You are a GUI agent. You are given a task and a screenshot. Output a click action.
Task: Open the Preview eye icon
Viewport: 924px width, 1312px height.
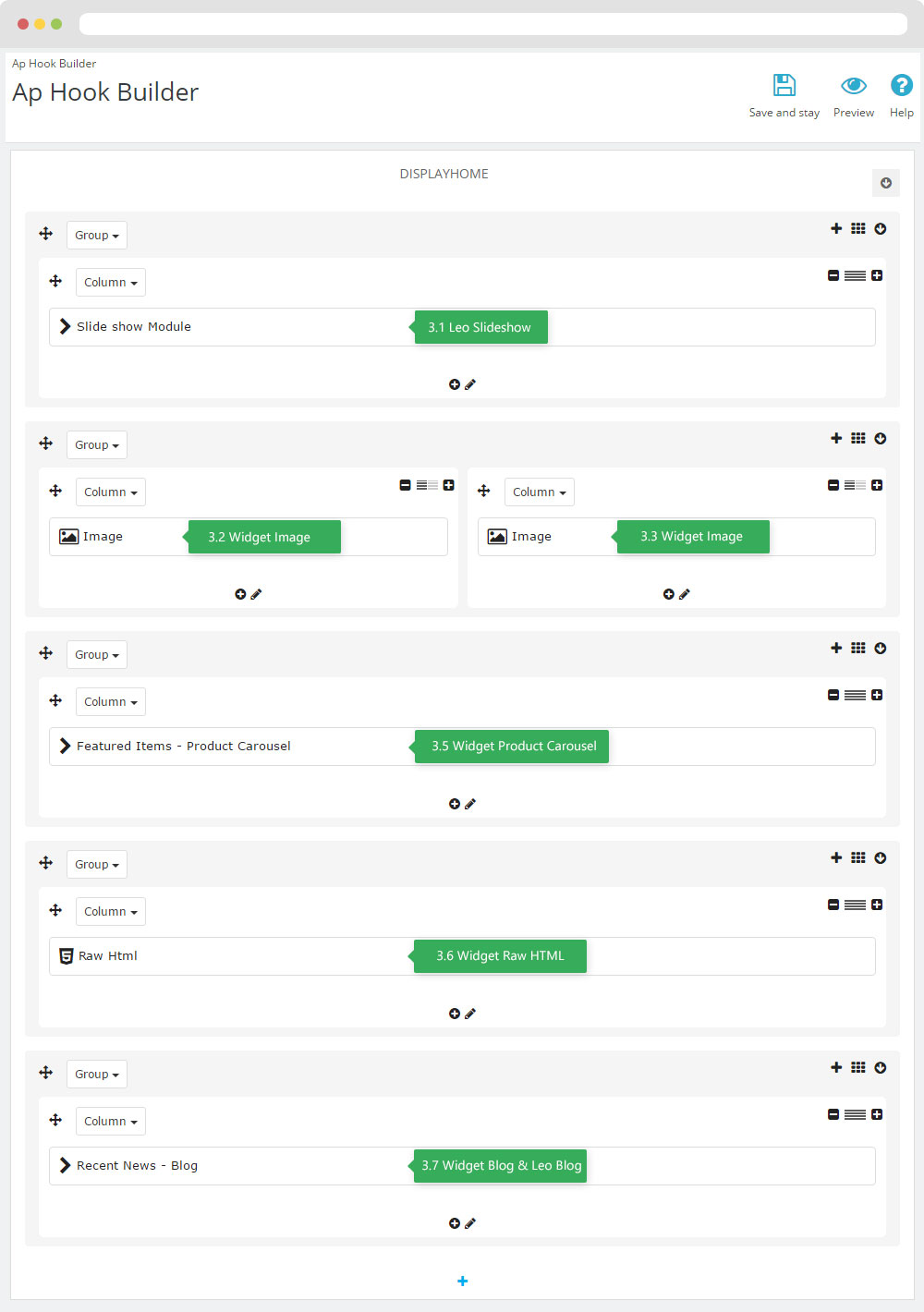click(853, 86)
